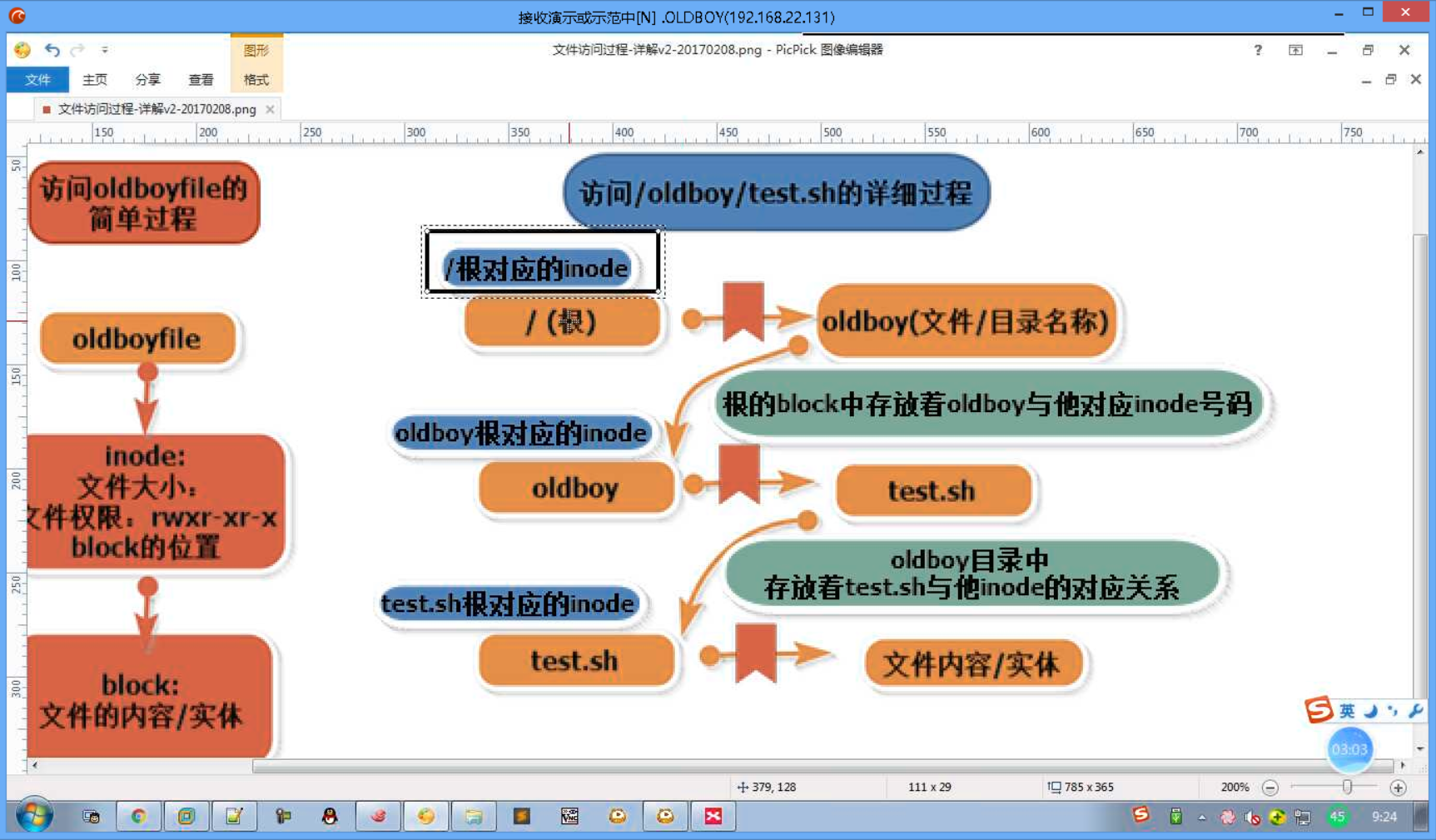Screen dimensions: 1436x840
Task: Undo the last edit
Action: pyautogui.click(x=52, y=50)
